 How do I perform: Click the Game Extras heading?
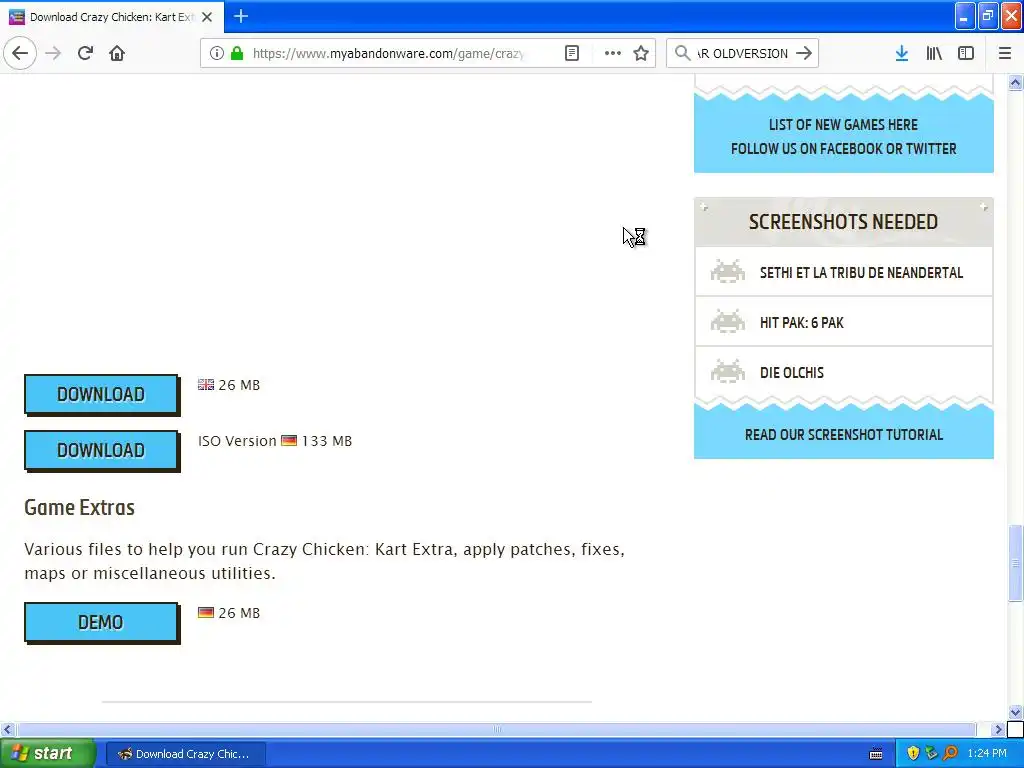tap(79, 507)
